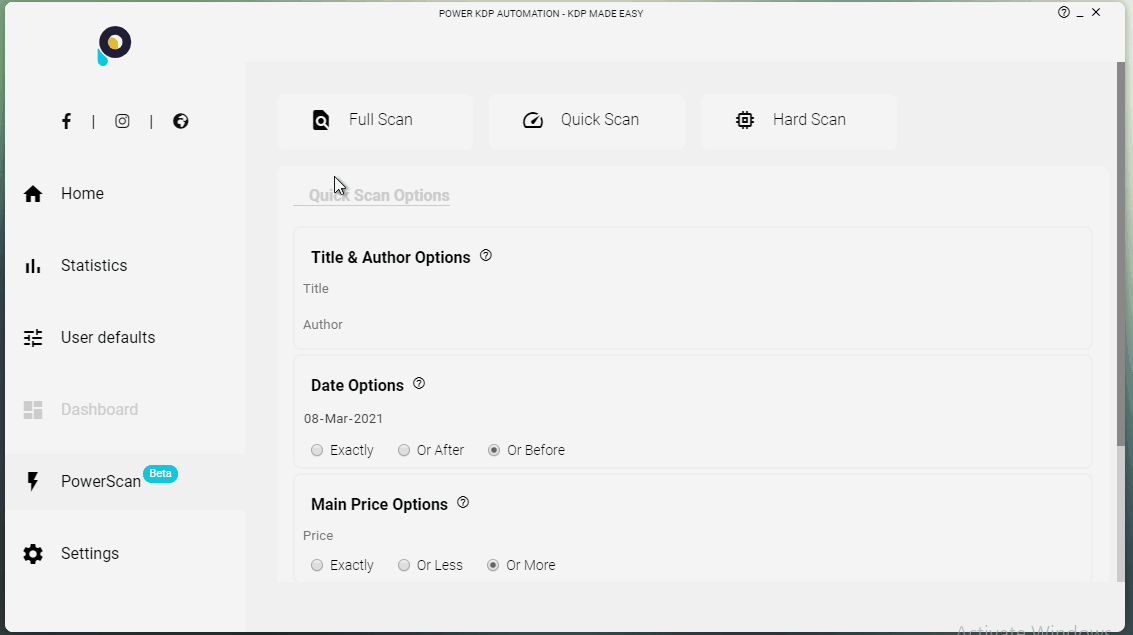Select date Exactly radio button
Screen dimensions: 1133x635
(x=317, y=450)
